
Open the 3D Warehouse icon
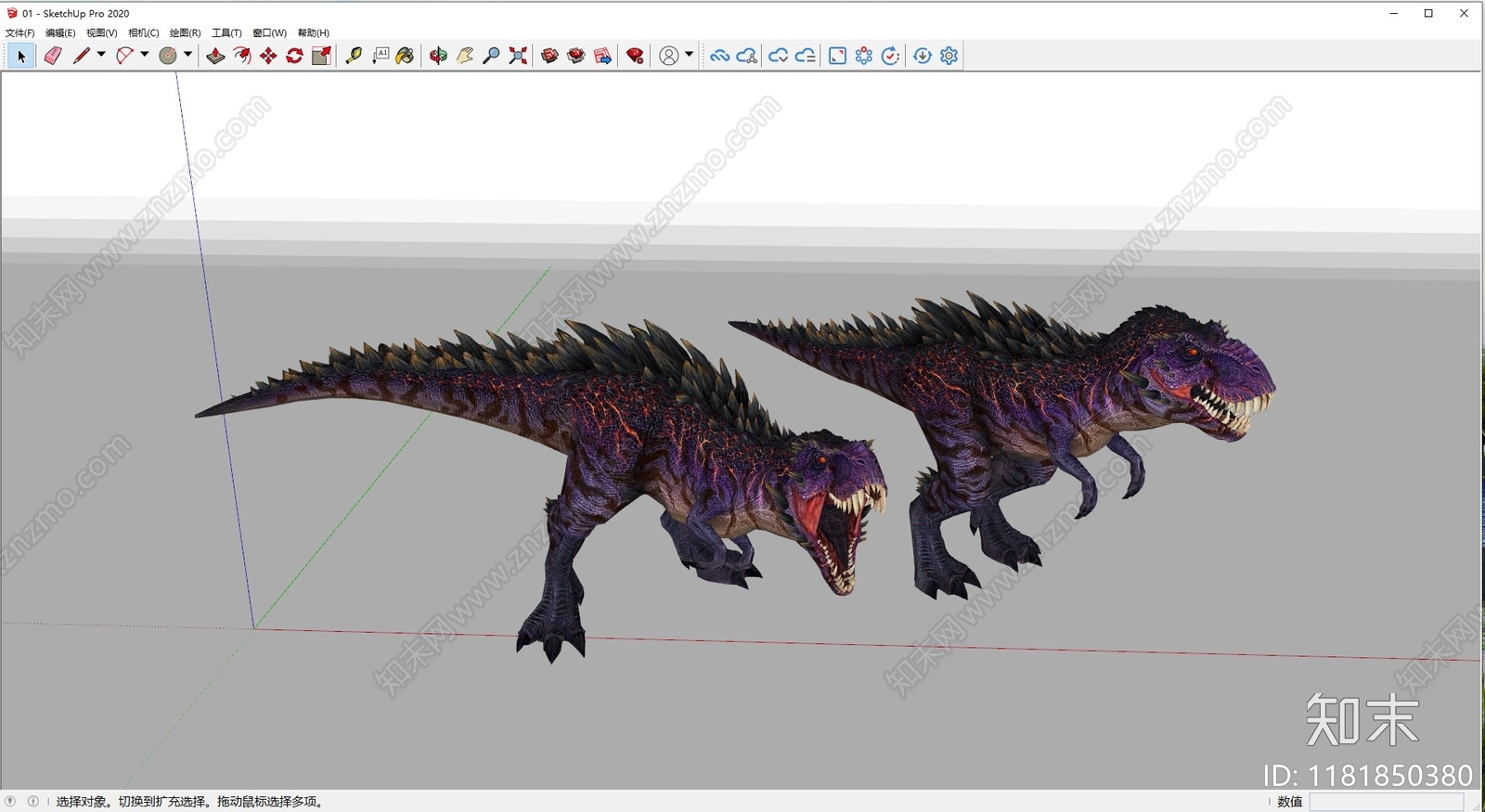(549, 57)
